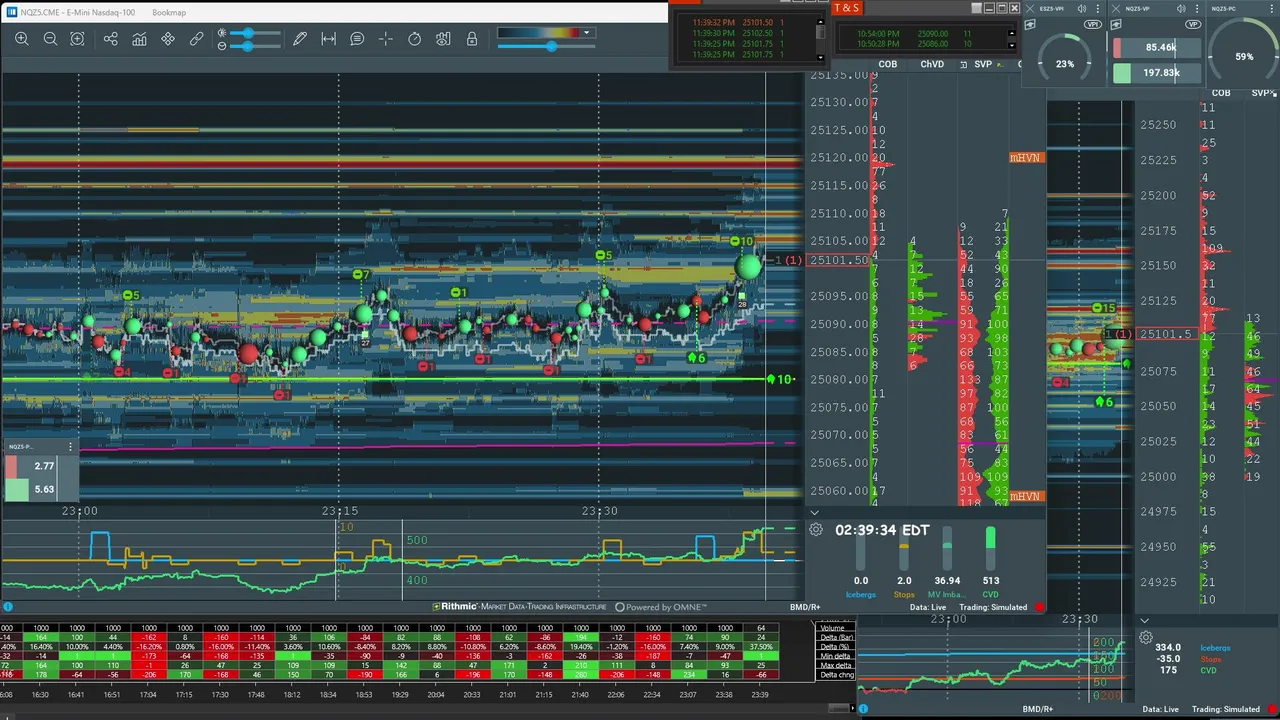Viewport: 1280px width, 720px height.
Task: Open the chart studies icon
Action: tap(139, 39)
